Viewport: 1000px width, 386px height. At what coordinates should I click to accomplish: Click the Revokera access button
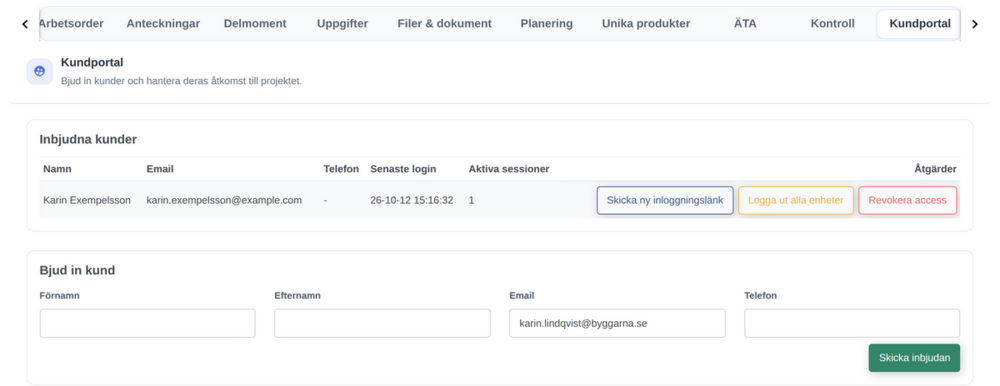(908, 200)
